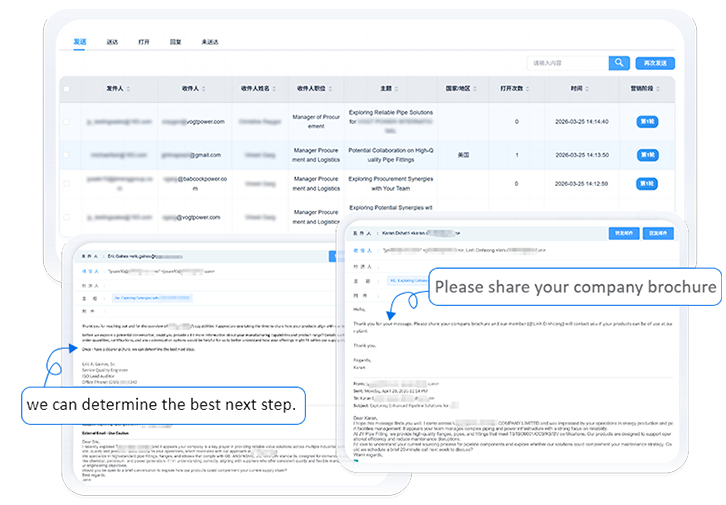Image resolution: width=726 pixels, height=505 pixels.
Task: Sort by the 主题 column arrows
Action: click(x=396, y=88)
